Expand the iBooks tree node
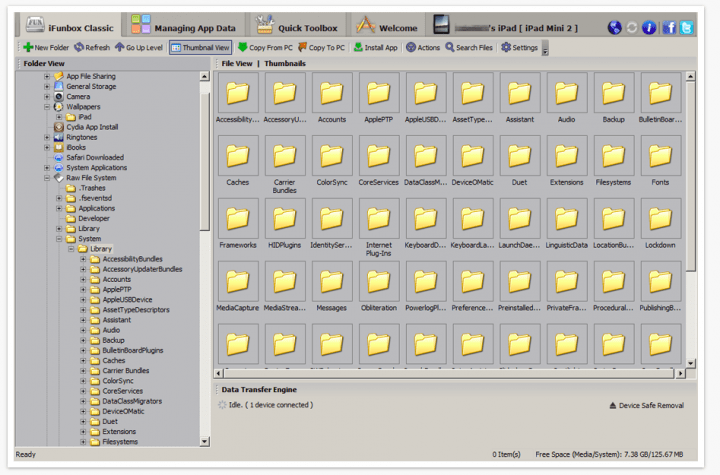The height and width of the screenshot is (475, 720). coord(47,147)
